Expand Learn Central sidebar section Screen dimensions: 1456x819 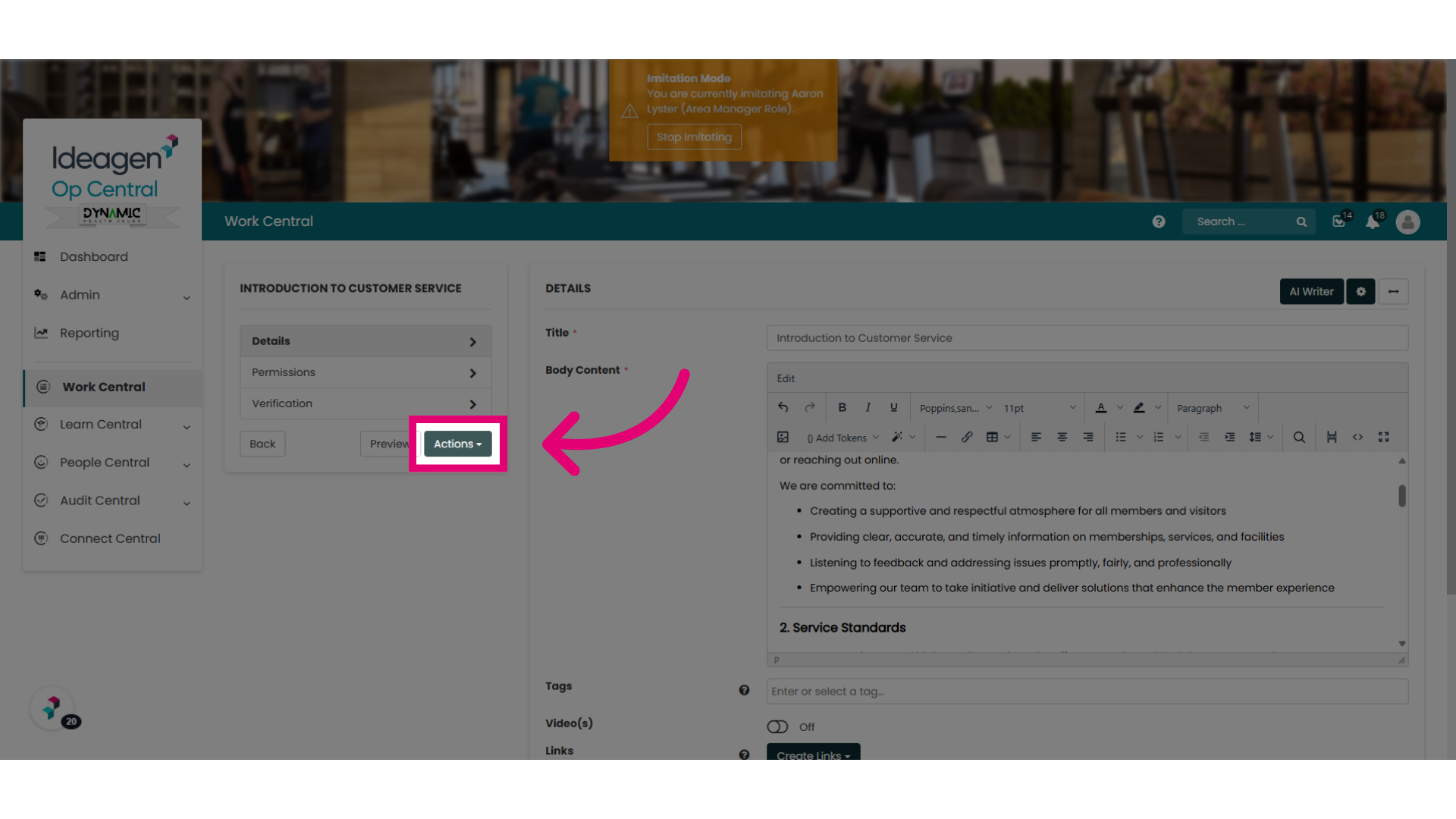coord(112,425)
